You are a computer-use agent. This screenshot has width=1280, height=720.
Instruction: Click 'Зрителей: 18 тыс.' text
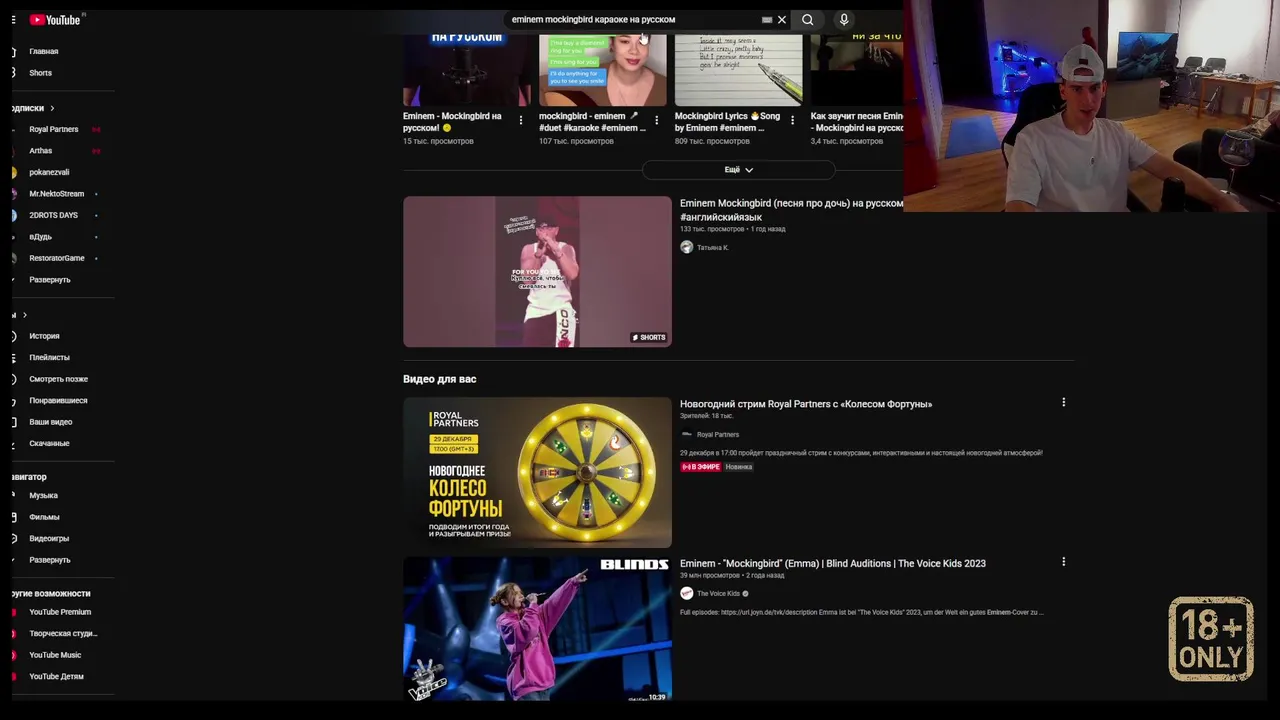[707, 416]
